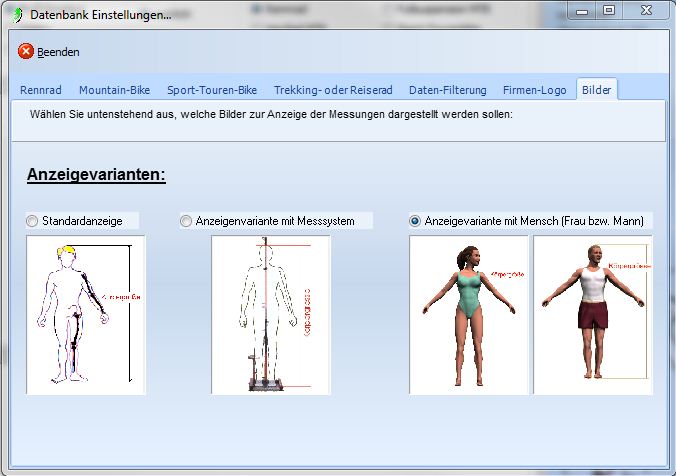Screen dimensions: 676x476
Task: Switch to the Mountain-Bike tab
Action: click(114, 89)
